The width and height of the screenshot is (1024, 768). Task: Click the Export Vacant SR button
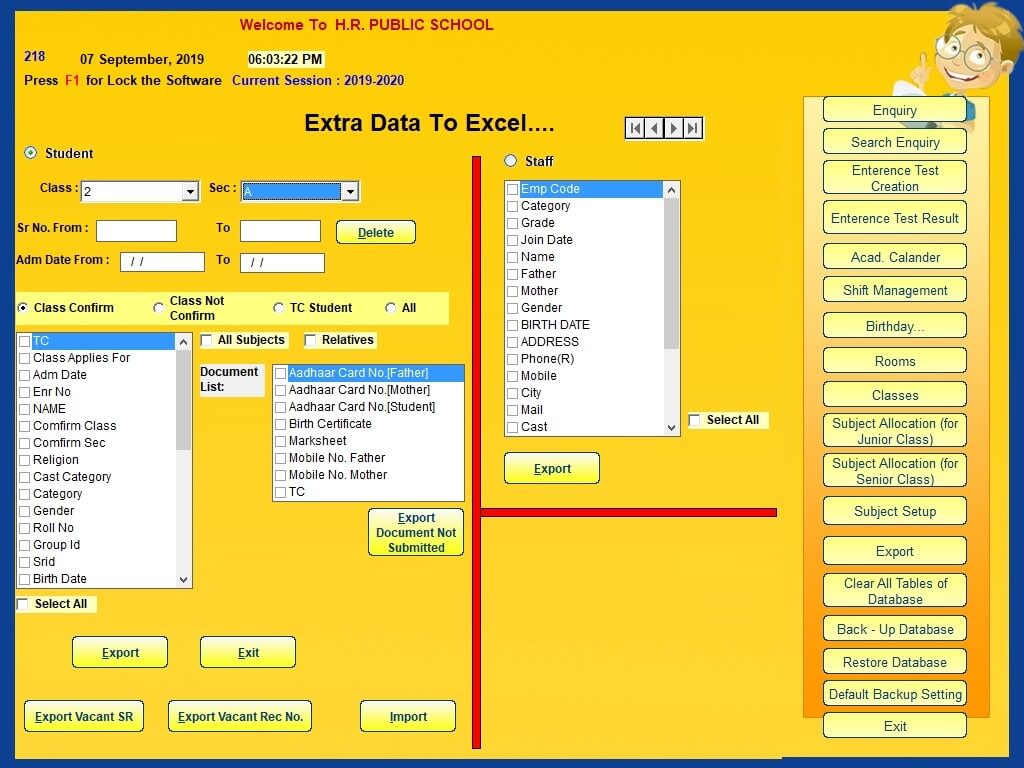click(x=83, y=716)
